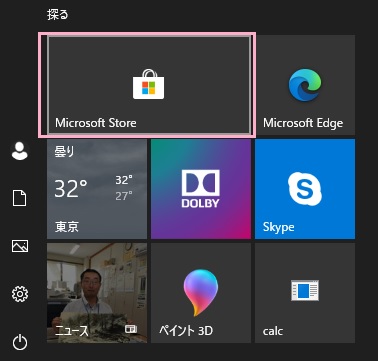Open Pictures icon in the sidebar
This screenshot has width=378, height=361.
point(20,246)
